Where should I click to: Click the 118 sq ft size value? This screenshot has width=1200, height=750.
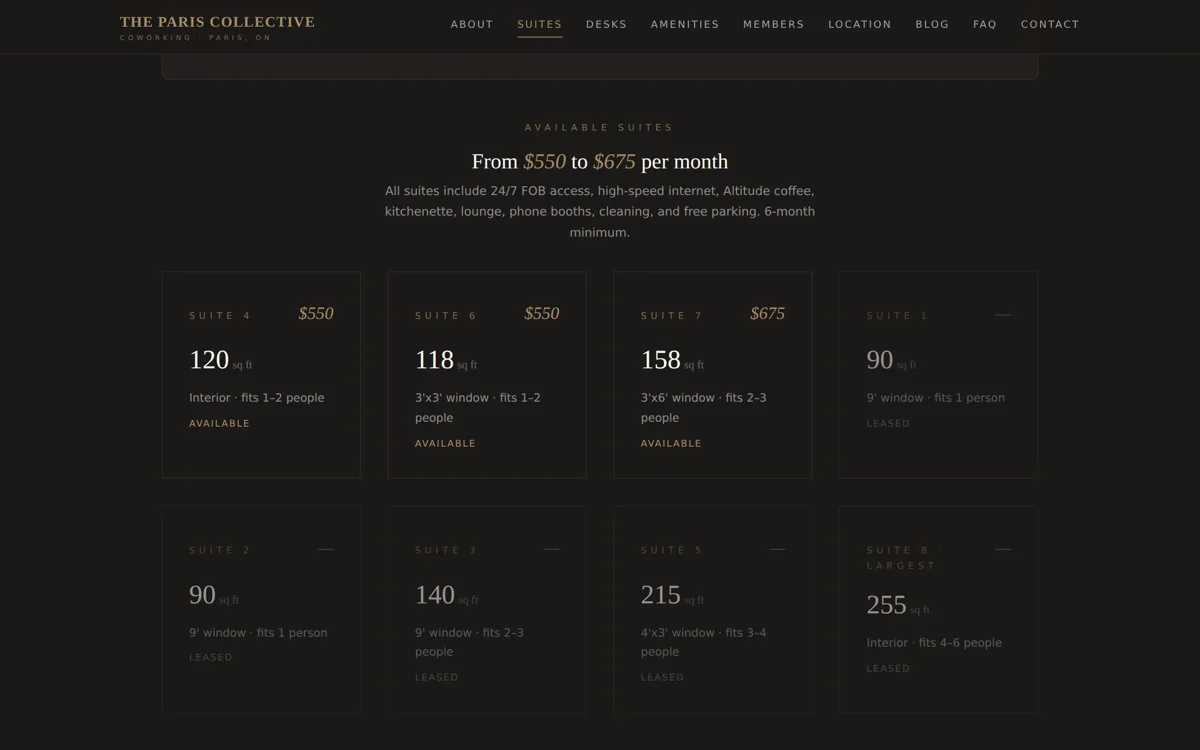(x=446, y=360)
